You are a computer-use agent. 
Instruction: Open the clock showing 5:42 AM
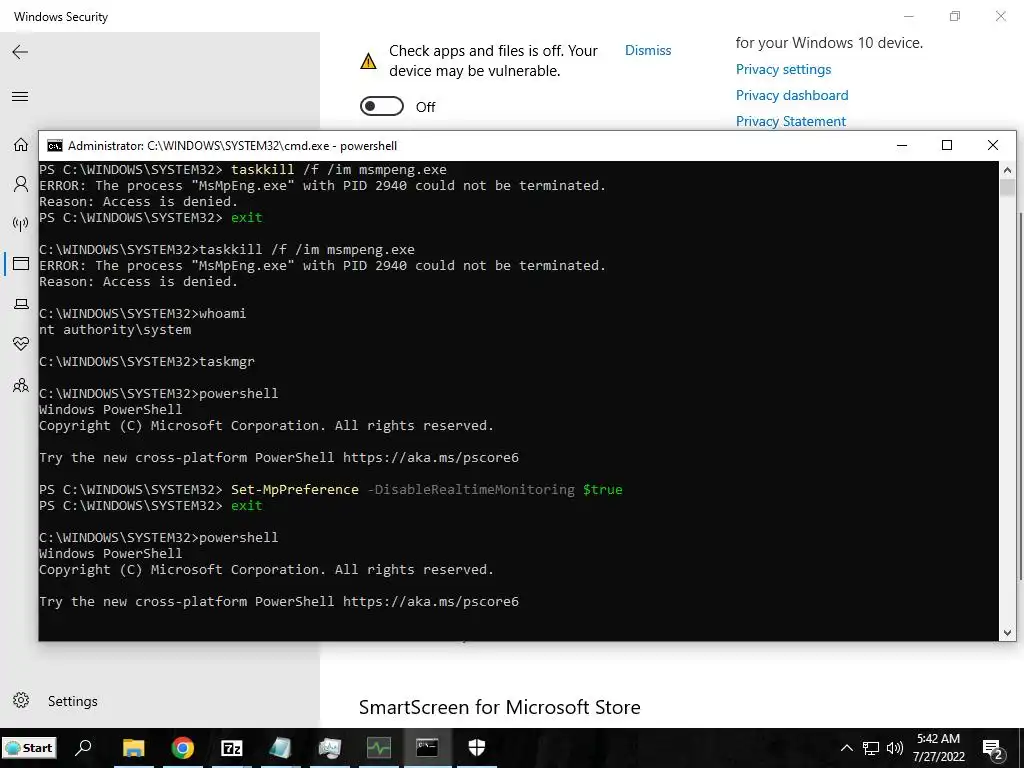click(938, 748)
